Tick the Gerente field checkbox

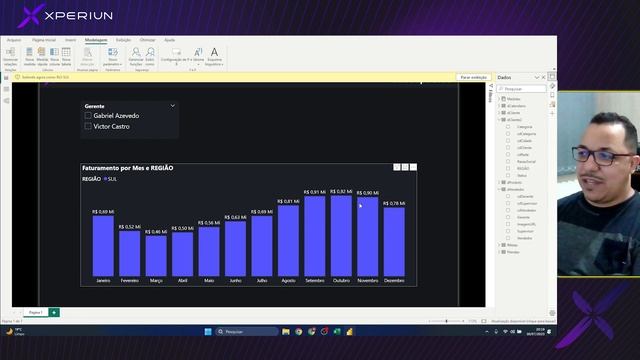tap(508, 217)
